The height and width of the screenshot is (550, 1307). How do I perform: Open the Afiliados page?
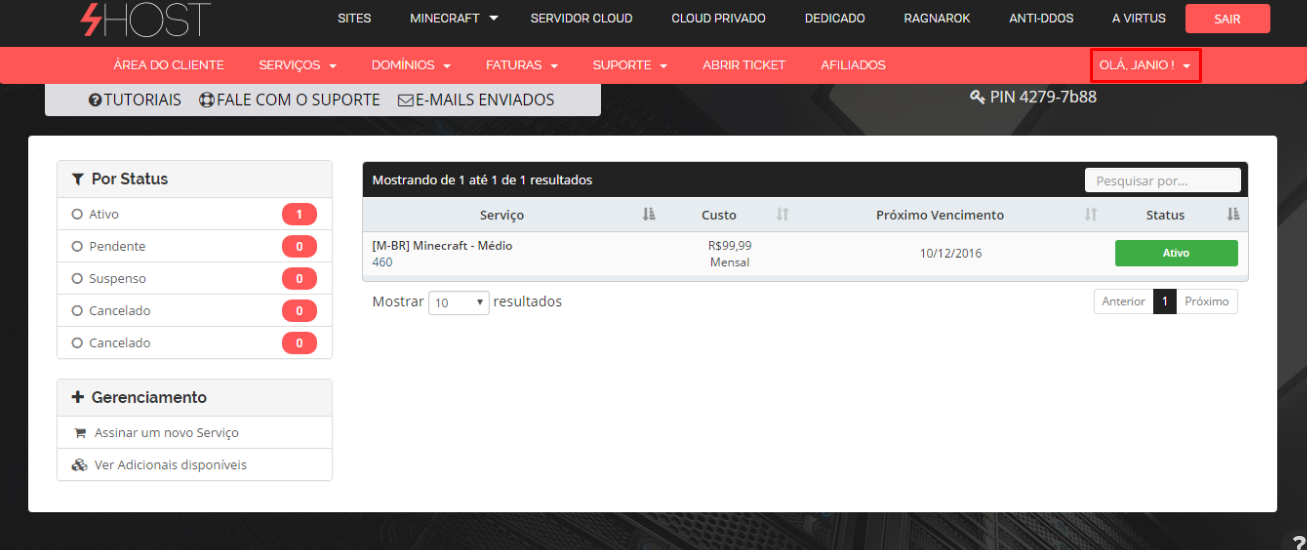(x=853, y=65)
